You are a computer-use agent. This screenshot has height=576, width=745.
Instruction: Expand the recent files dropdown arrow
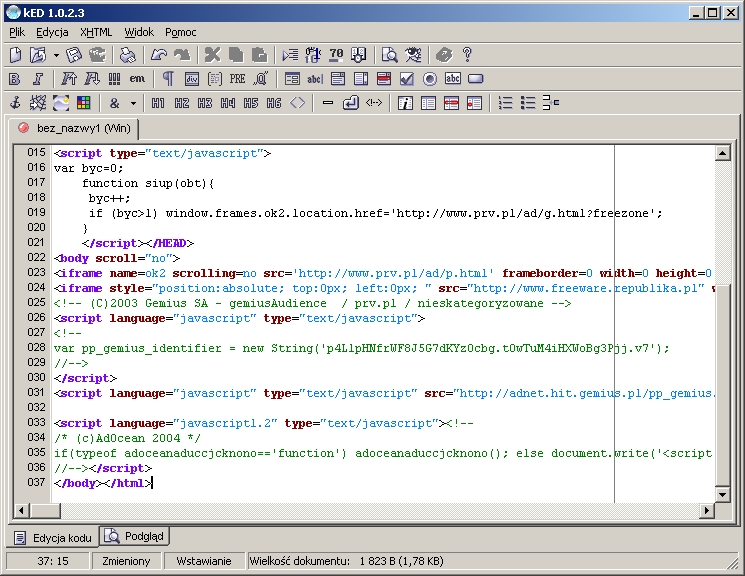56,55
